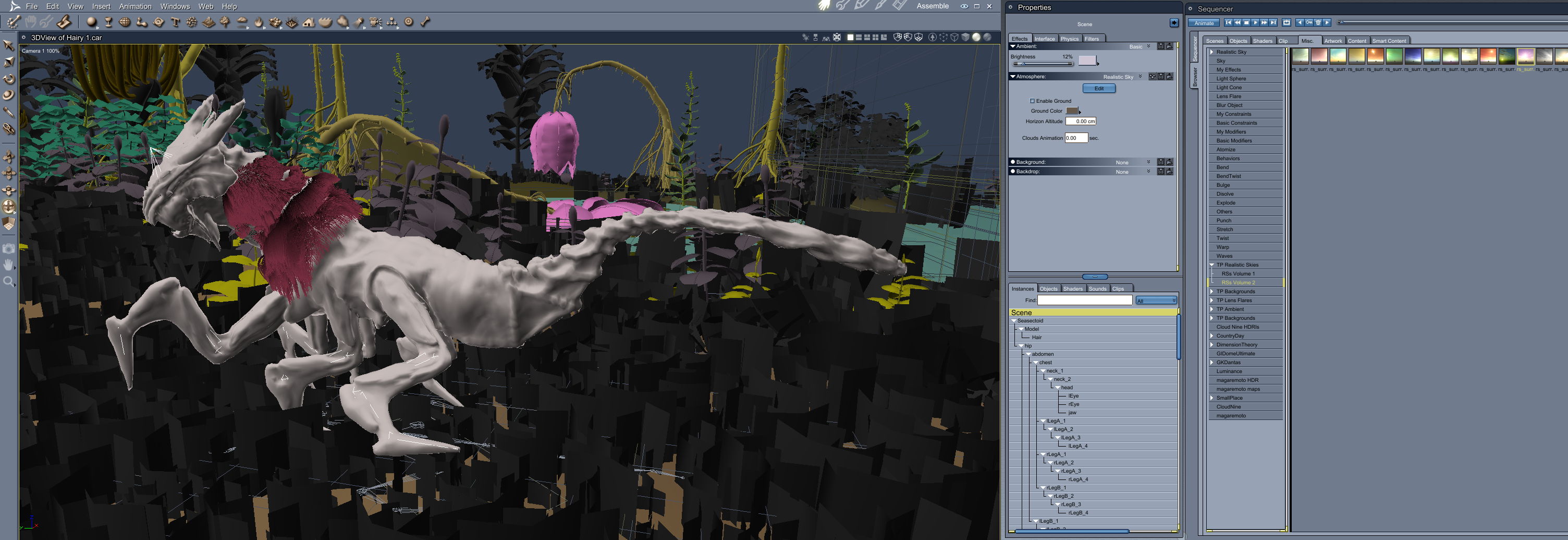Play the animation in Sequencer
The height and width of the screenshot is (540, 1568).
tap(1255, 22)
